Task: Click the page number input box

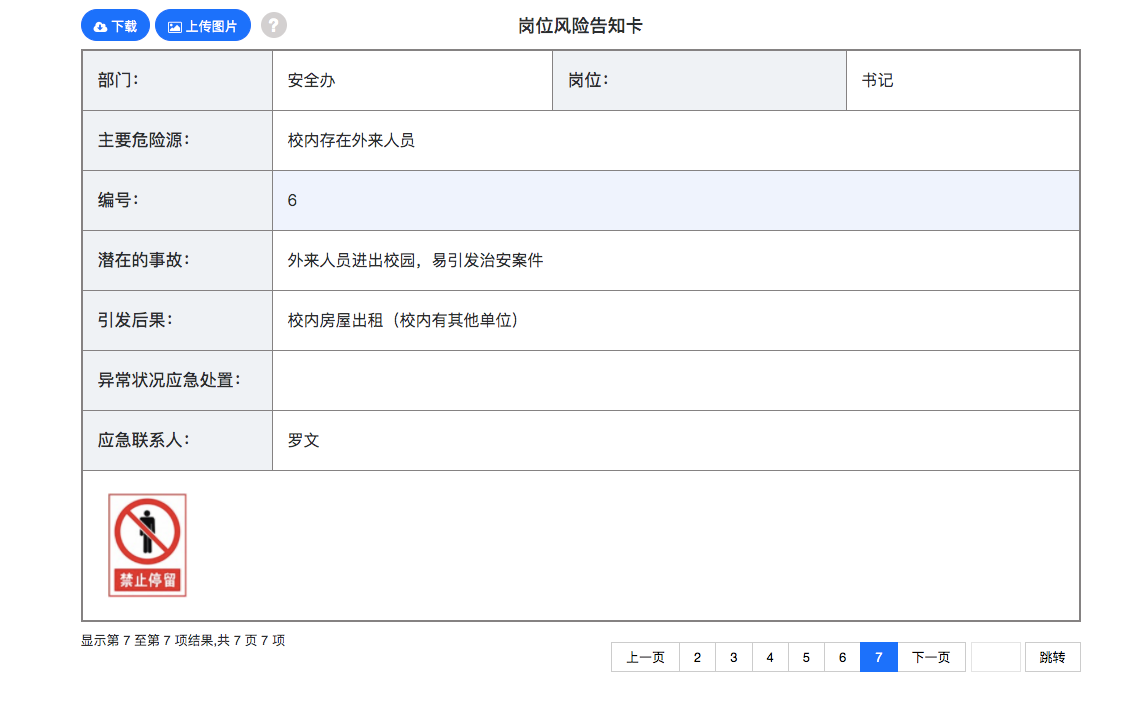Action: [x=995, y=657]
